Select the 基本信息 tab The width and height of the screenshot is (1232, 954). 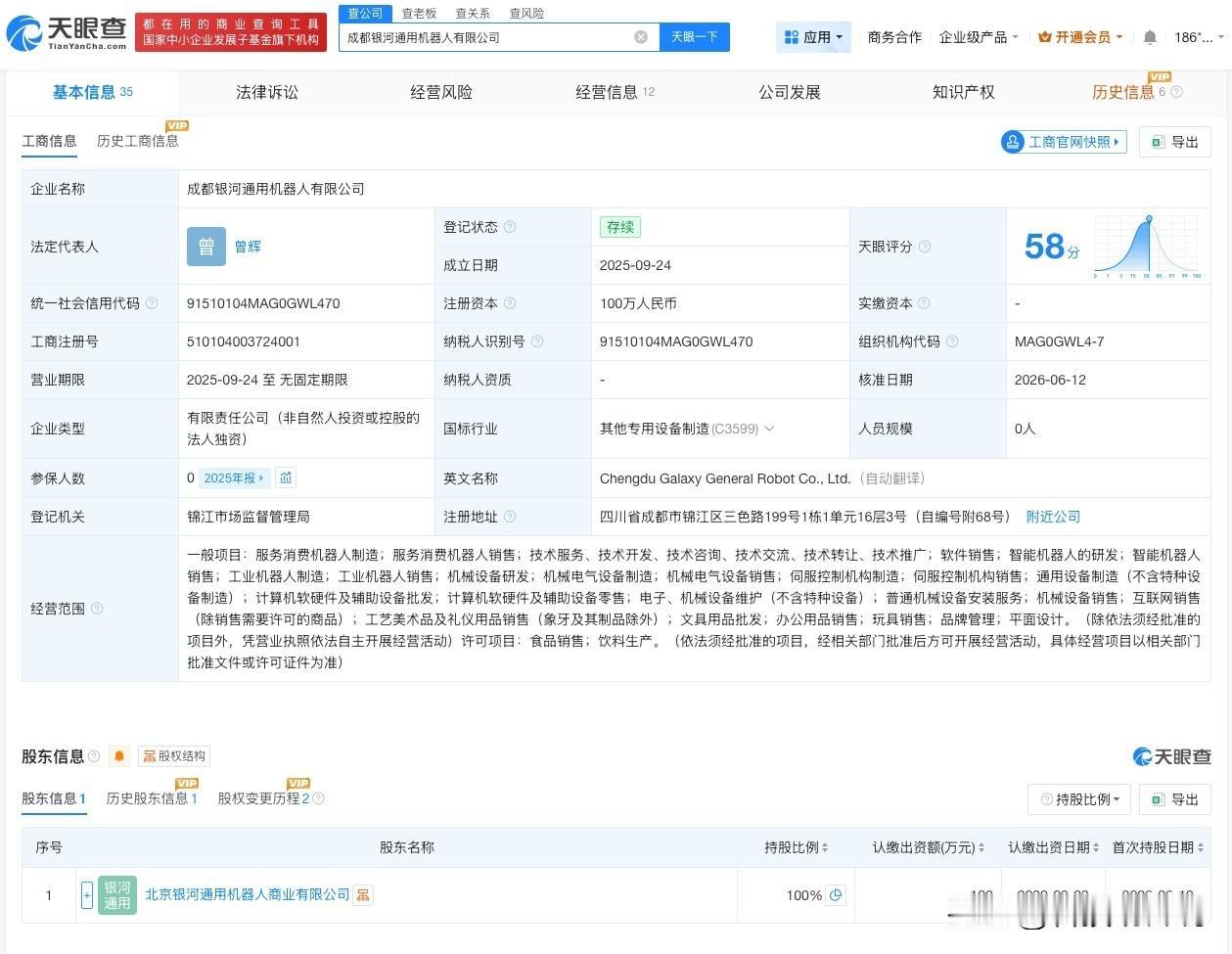[x=93, y=92]
